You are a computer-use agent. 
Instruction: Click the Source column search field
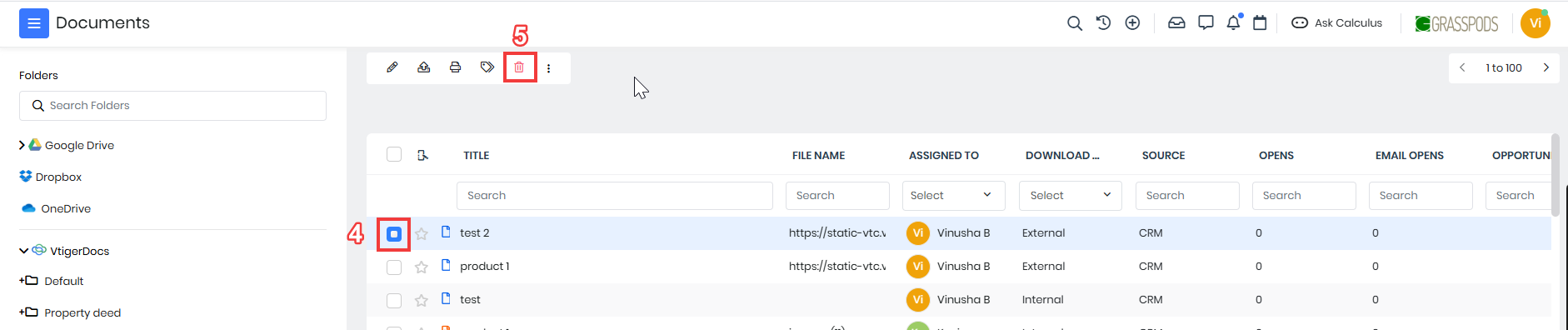(x=1187, y=195)
